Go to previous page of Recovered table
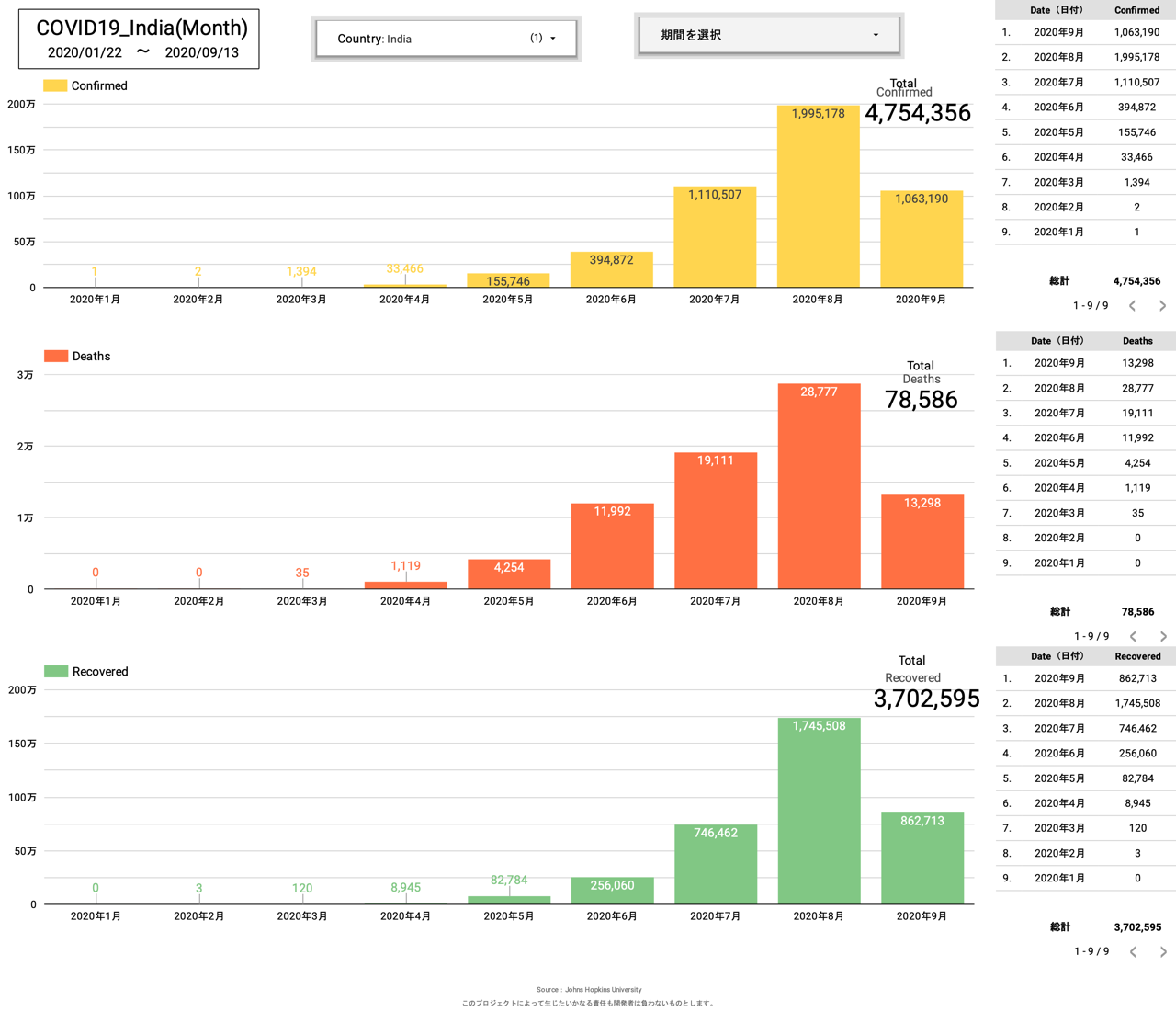The height and width of the screenshot is (1034, 1176). click(1133, 952)
